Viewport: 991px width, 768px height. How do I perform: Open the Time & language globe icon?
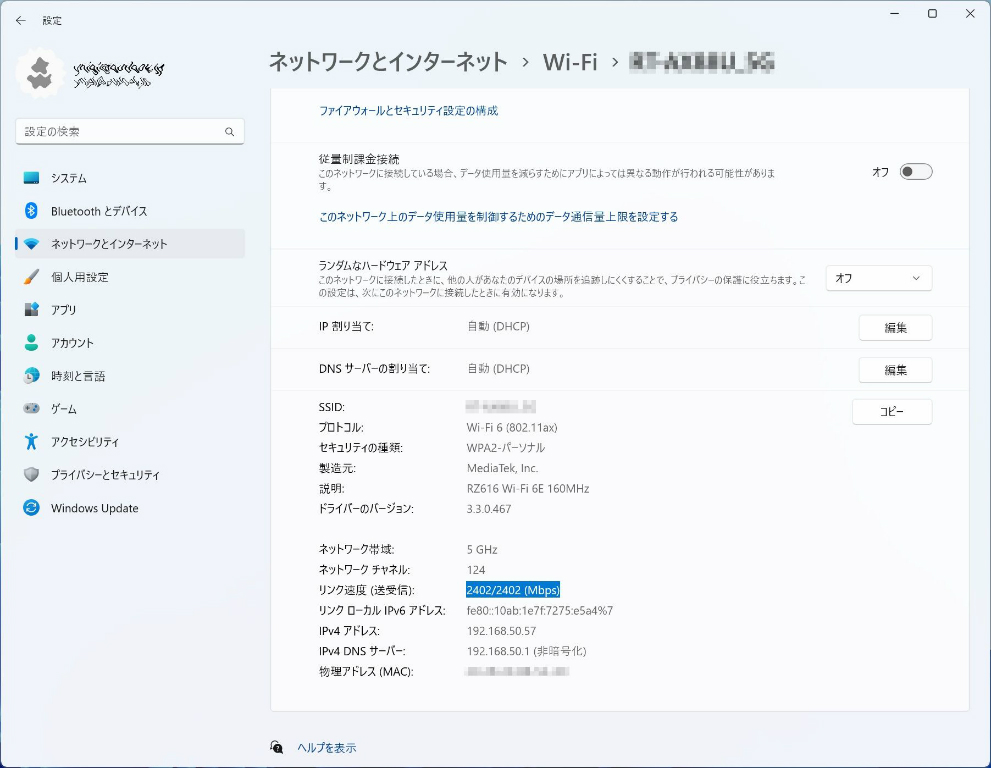pyautogui.click(x=31, y=376)
